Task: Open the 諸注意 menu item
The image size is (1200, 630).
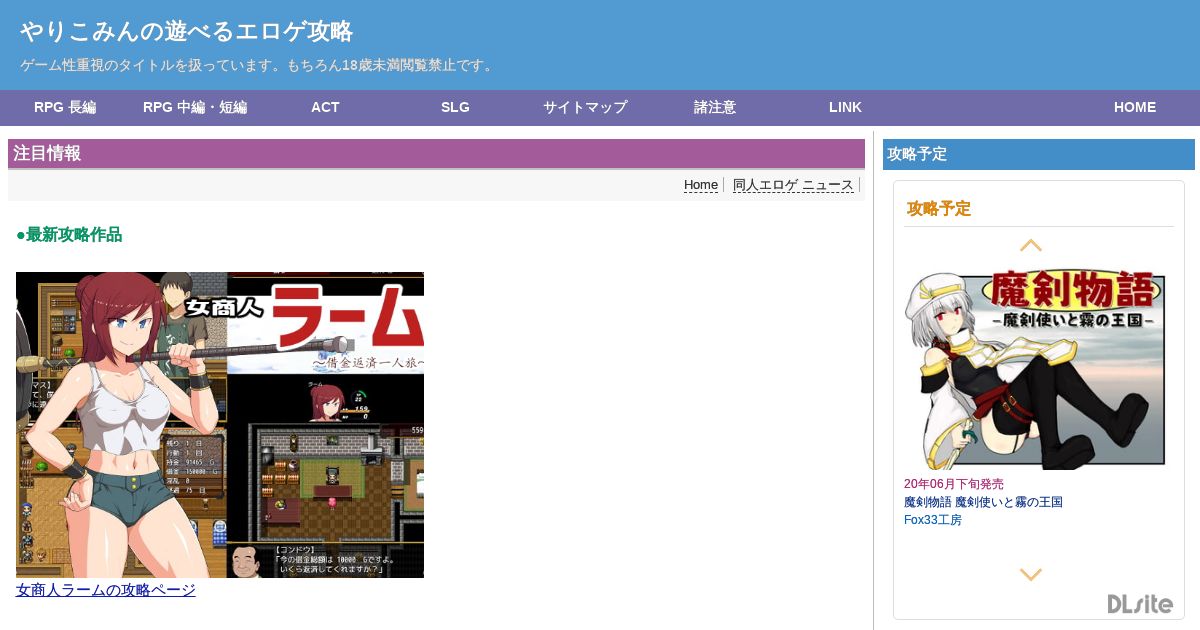Action: point(715,107)
